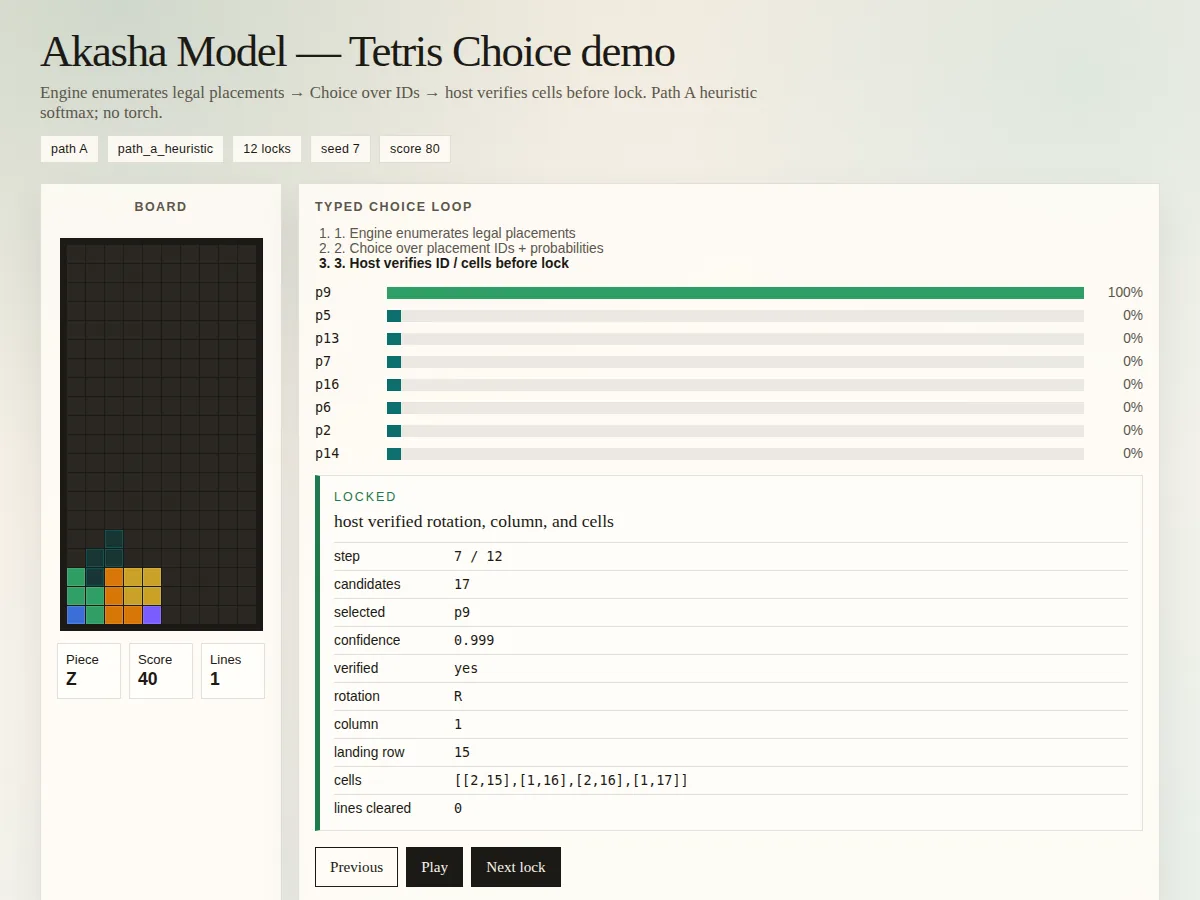Screen dimensions: 1200x900
Task: Select the Score 40 stat card
Action: click(161, 671)
